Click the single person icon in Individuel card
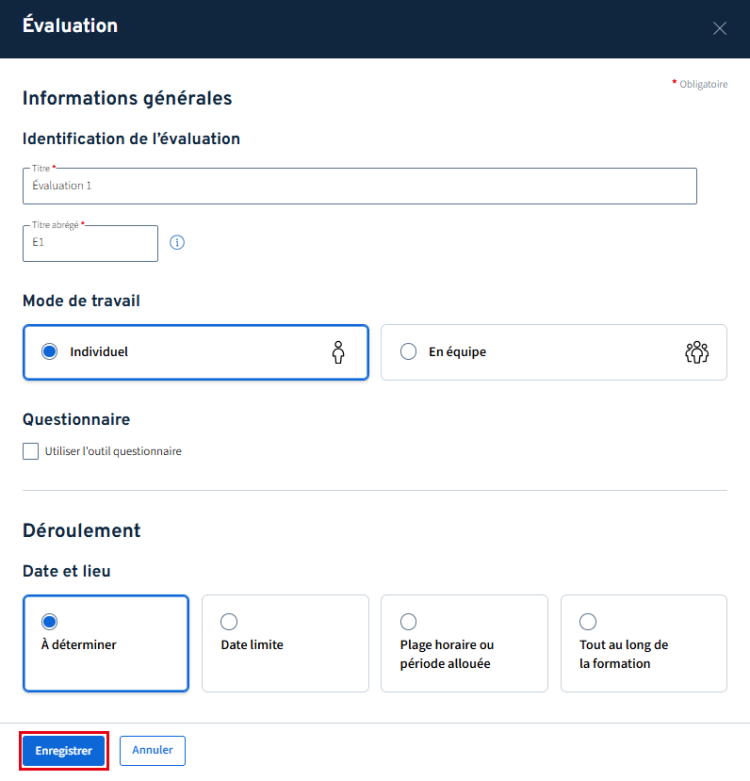 pyautogui.click(x=338, y=352)
